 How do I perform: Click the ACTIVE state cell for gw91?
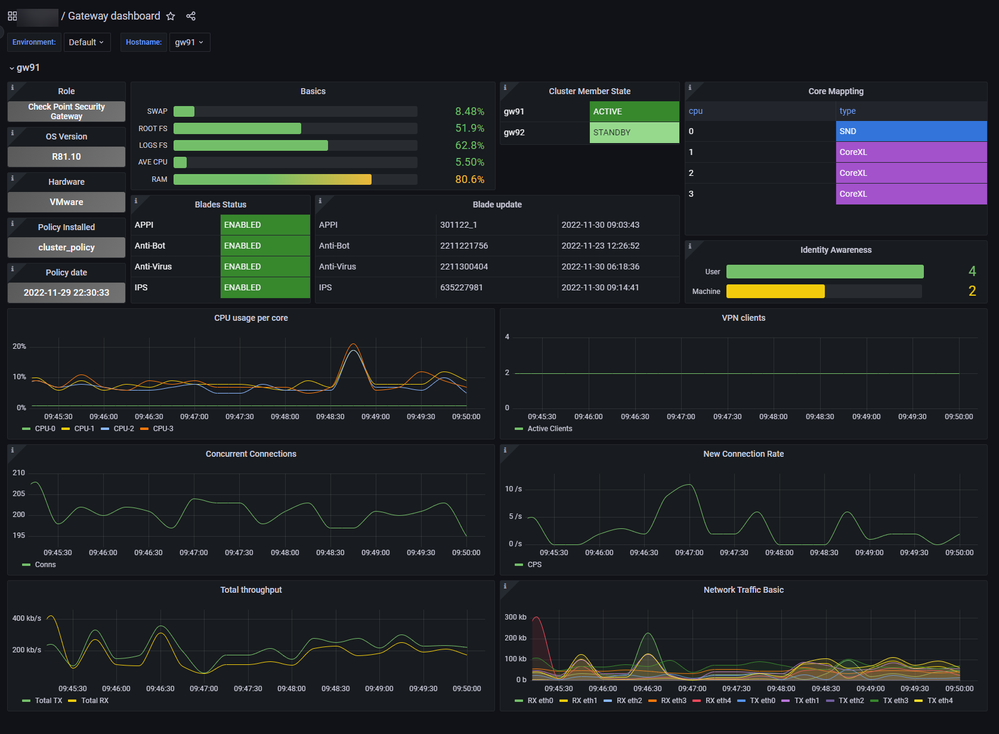coord(635,112)
